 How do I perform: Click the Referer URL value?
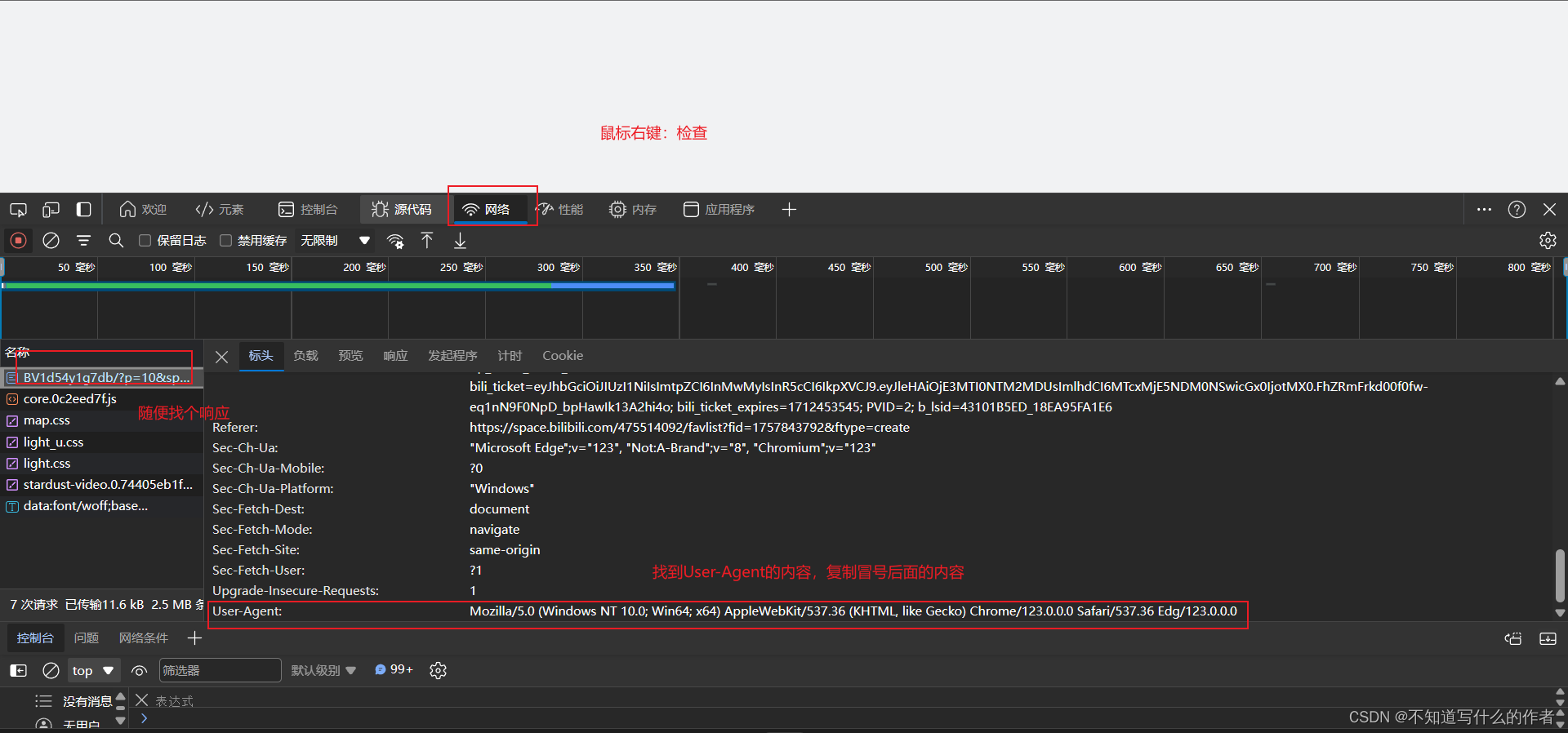point(689,428)
